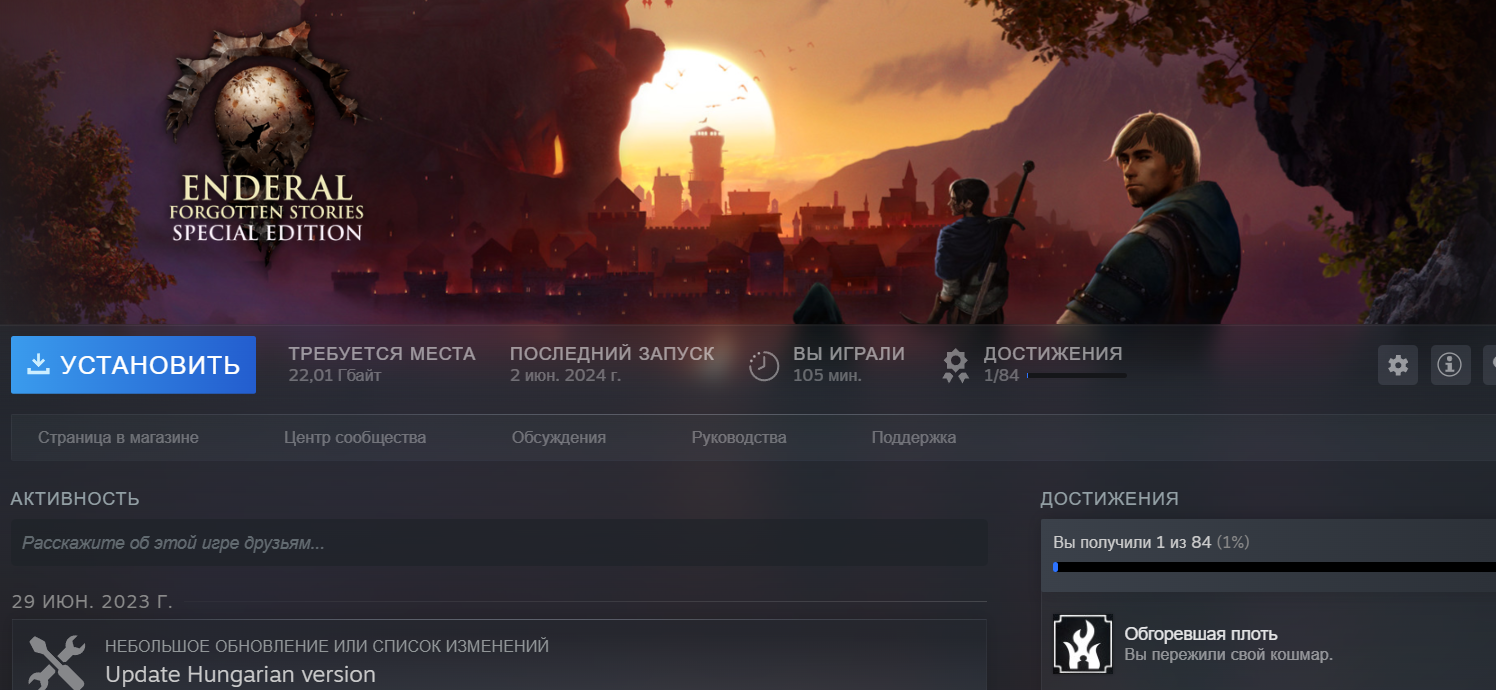The width and height of the screenshot is (1496, 690).
Task: Click Небольшое обновление или список изменений label
Action: (327, 647)
